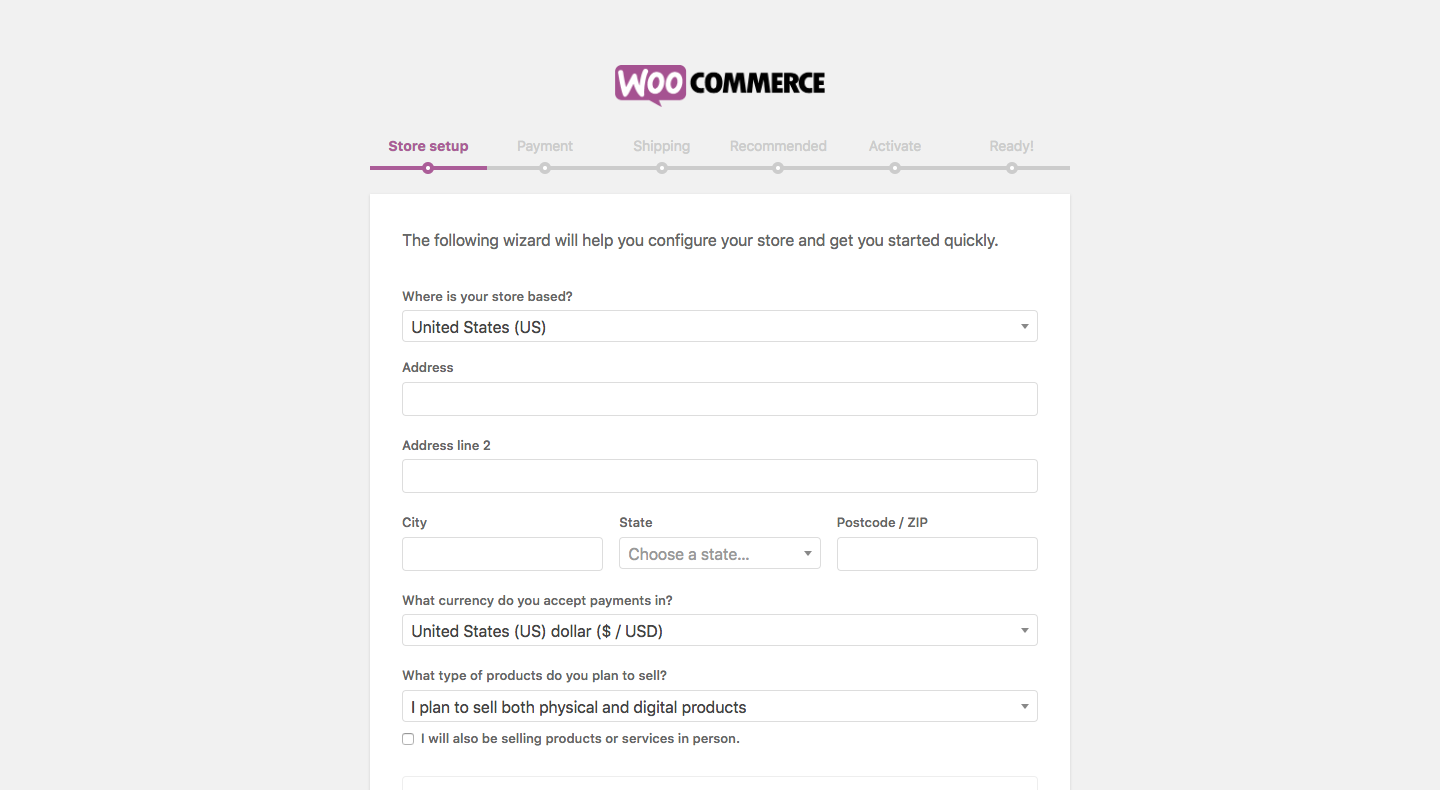
Task: Select the Recommended tab label
Action: (x=778, y=146)
